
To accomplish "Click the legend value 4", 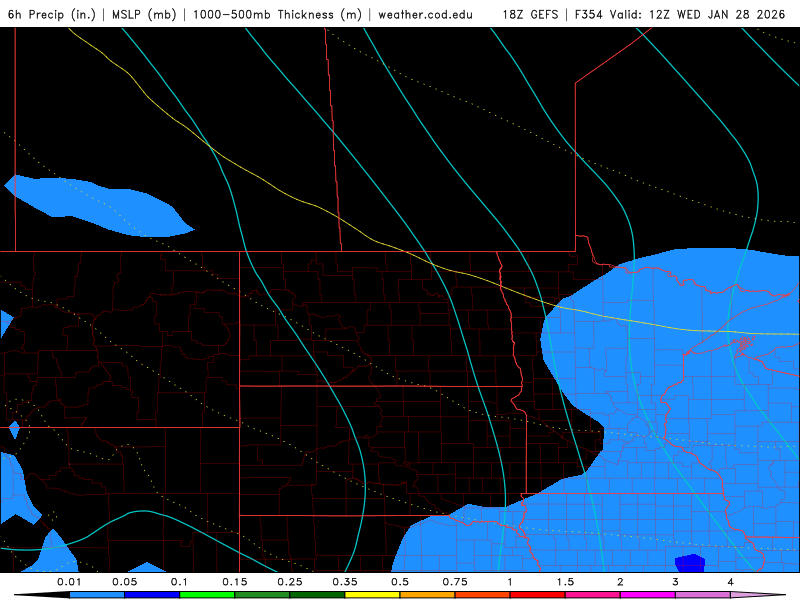I will pos(731,582).
